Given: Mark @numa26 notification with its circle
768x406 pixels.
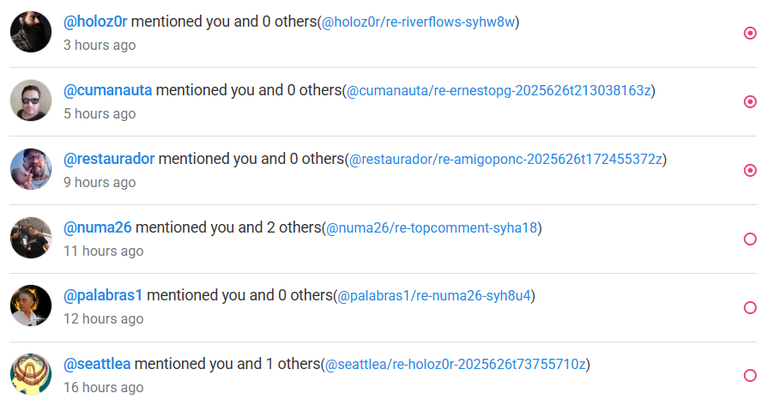Looking at the screenshot, I should pos(750,239).
